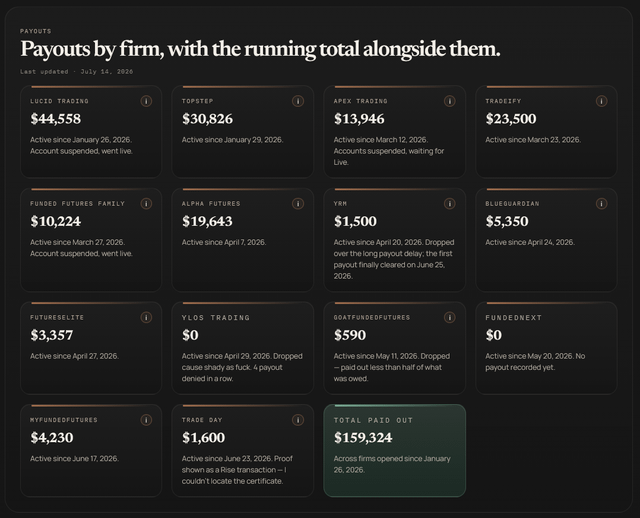Click Apex Accounts suspended, waiting for Live note

[x=389, y=156]
